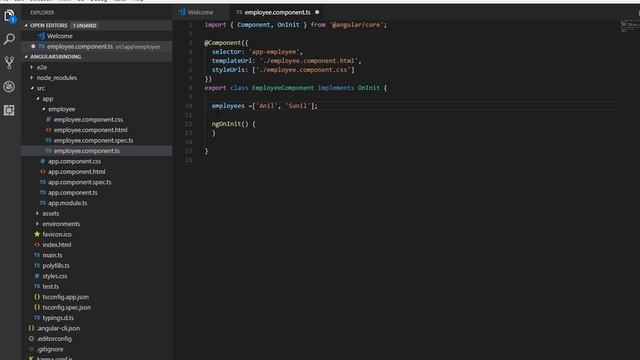
Task: Click unsaved dot on employee.component.ts tab
Action: tap(317, 12)
